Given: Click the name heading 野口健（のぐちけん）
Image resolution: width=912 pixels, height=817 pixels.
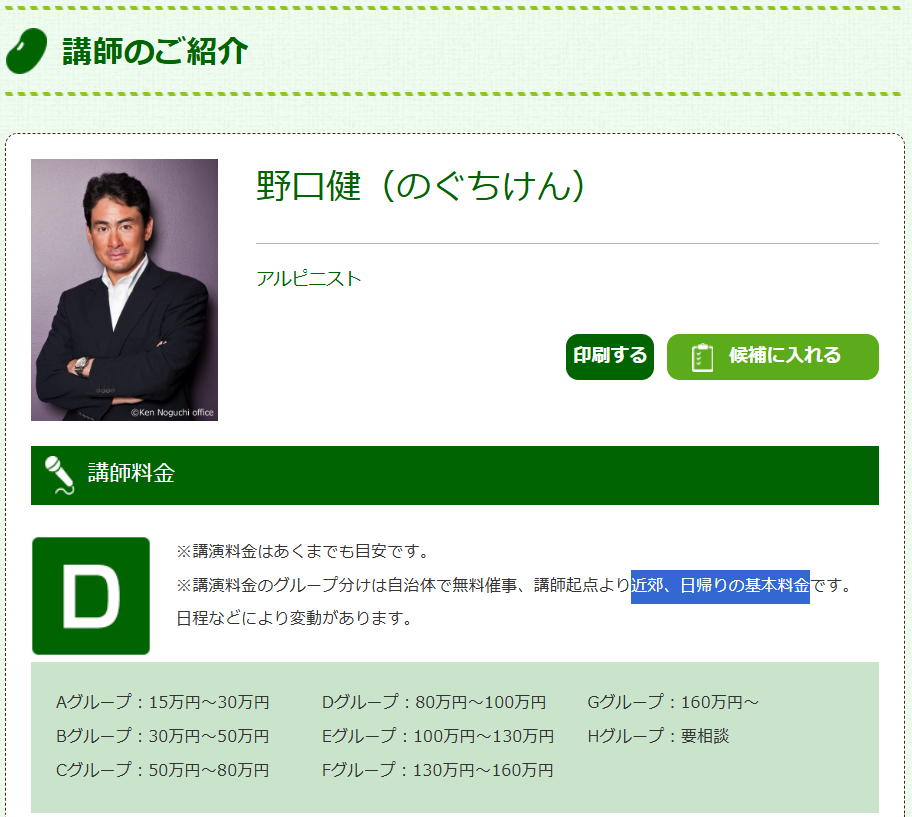Looking at the screenshot, I should [420, 186].
